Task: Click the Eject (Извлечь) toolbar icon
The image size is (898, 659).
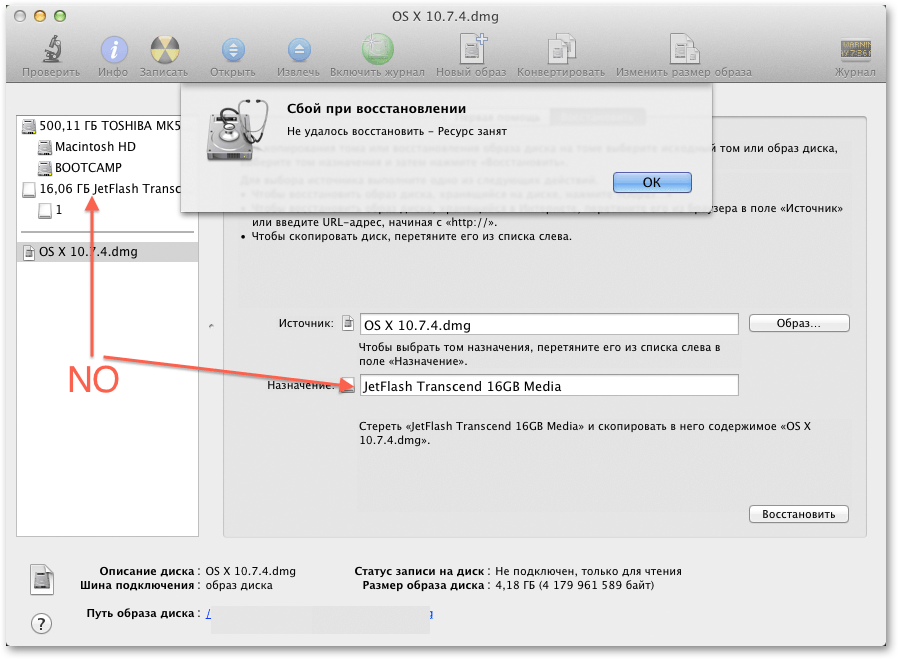Action: [299, 50]
